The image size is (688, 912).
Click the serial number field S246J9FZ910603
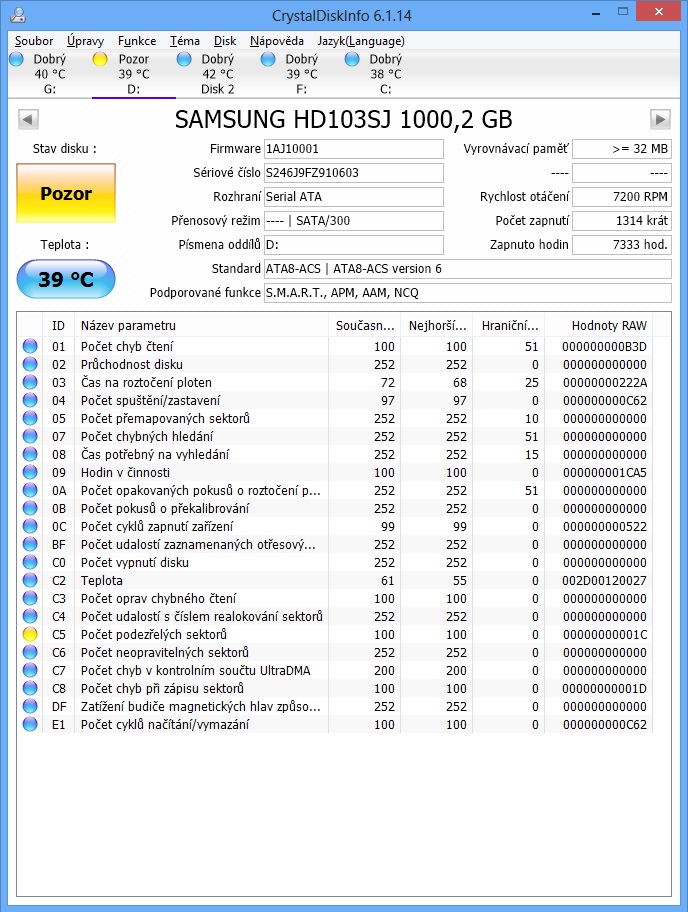354,172
